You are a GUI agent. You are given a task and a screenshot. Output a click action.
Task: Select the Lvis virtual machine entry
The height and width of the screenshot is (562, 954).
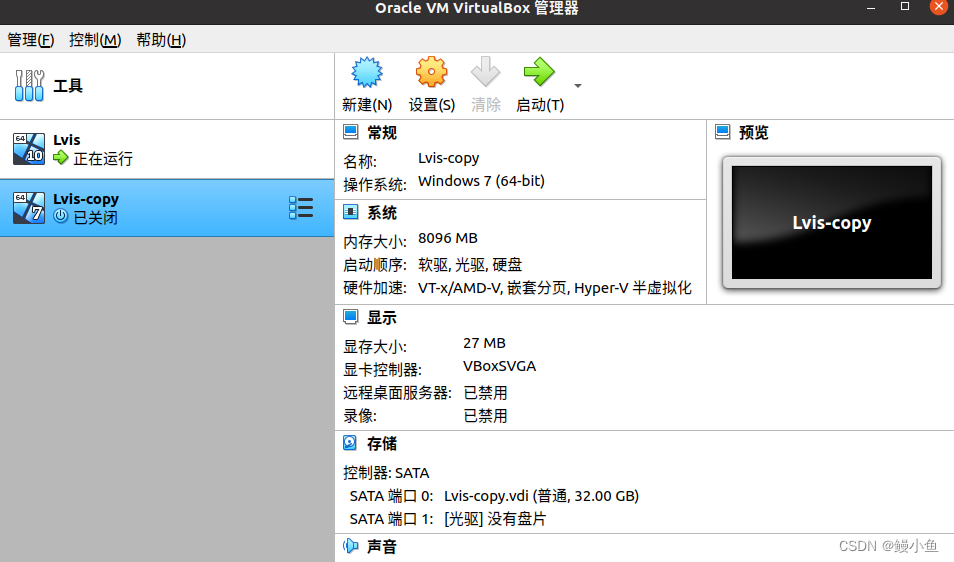click(x=167, y=150)
